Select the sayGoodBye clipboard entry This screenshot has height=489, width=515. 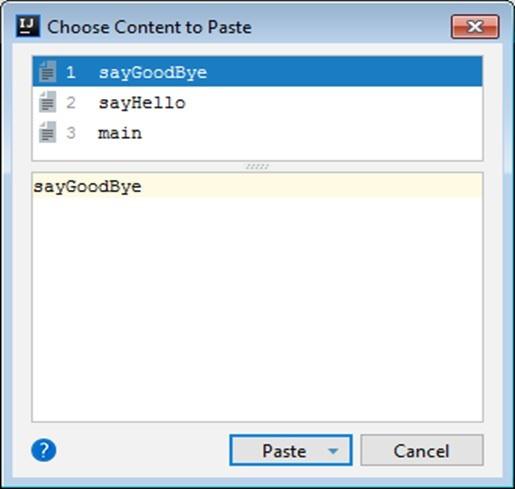257,72
